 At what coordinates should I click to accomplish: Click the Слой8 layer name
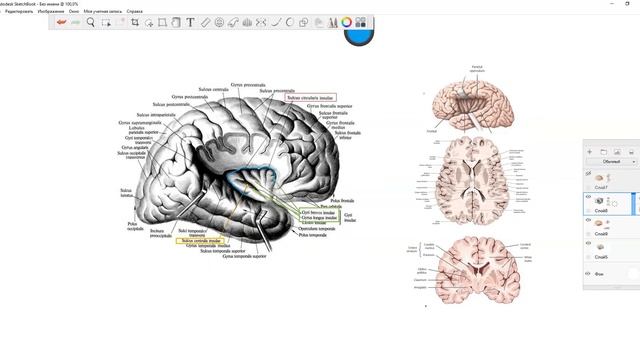(601, 211)
